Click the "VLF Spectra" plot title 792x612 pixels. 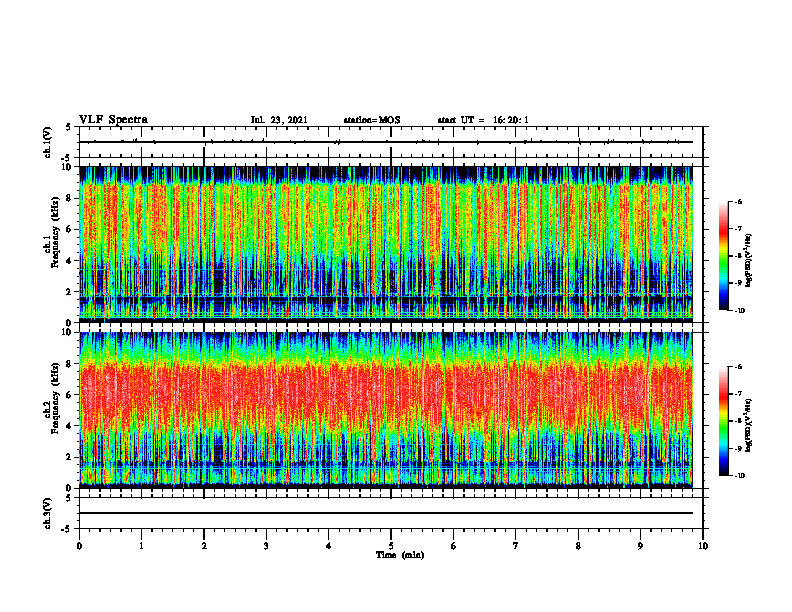pos(113,120)
